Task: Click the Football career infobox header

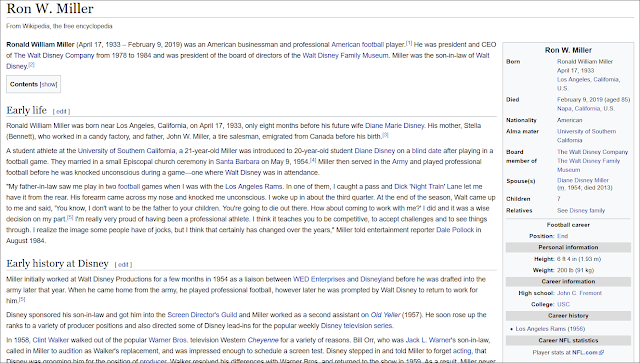Action: 568,225
